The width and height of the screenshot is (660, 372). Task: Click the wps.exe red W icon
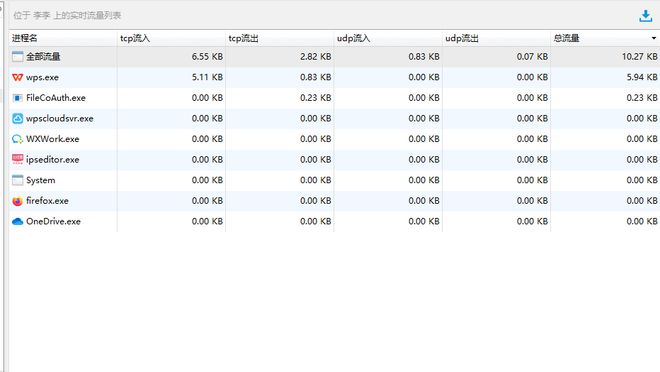point(18,77)
